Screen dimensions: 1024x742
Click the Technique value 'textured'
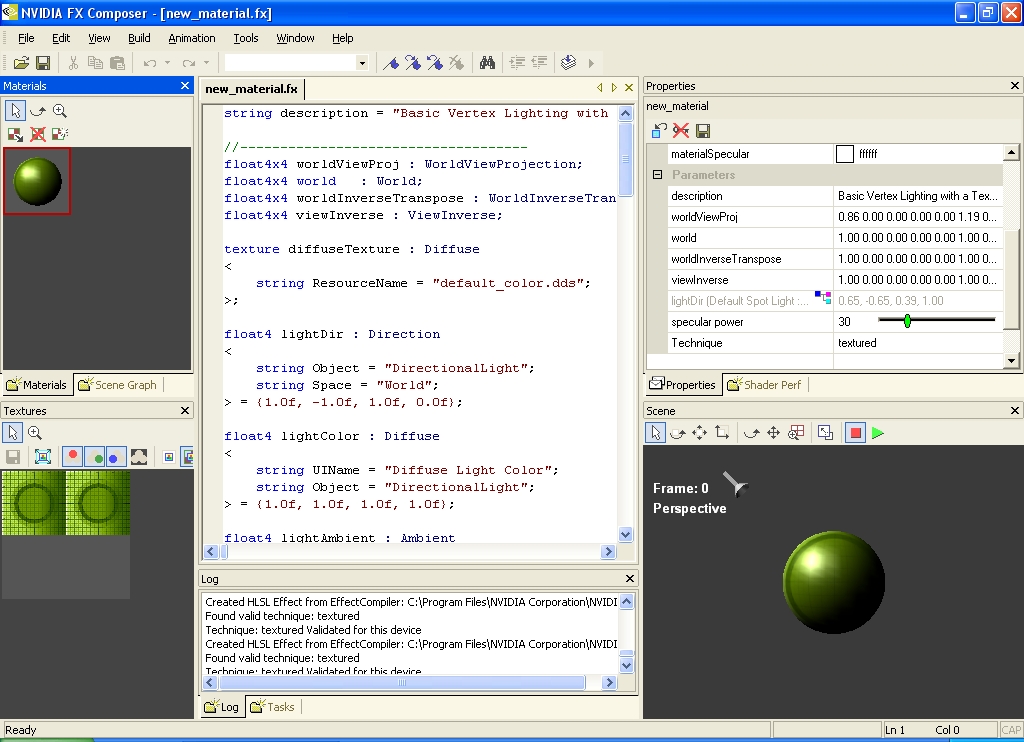pos(857,343)
